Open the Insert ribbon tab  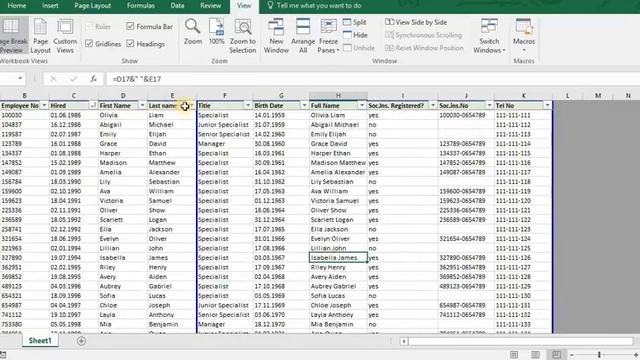click(50, 6)
